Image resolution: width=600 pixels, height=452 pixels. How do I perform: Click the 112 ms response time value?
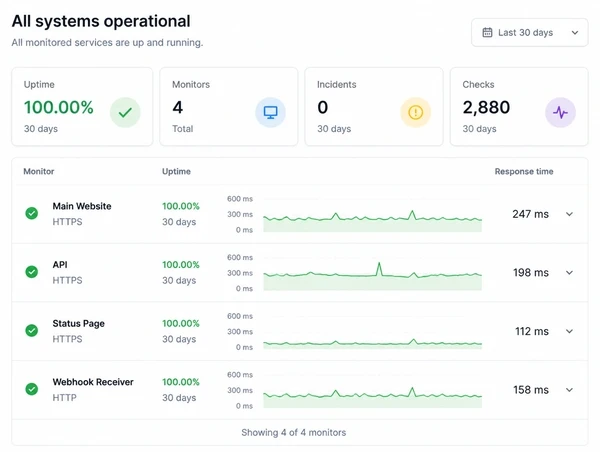[x=532, y=331]
